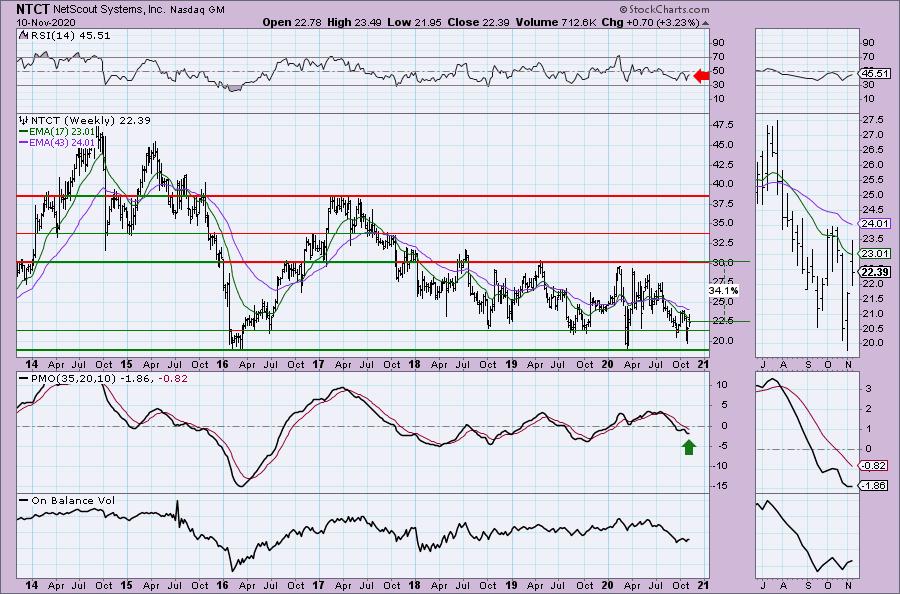Click the NTCT (Weekly) 22.39 legend

[x=91, y=121]
